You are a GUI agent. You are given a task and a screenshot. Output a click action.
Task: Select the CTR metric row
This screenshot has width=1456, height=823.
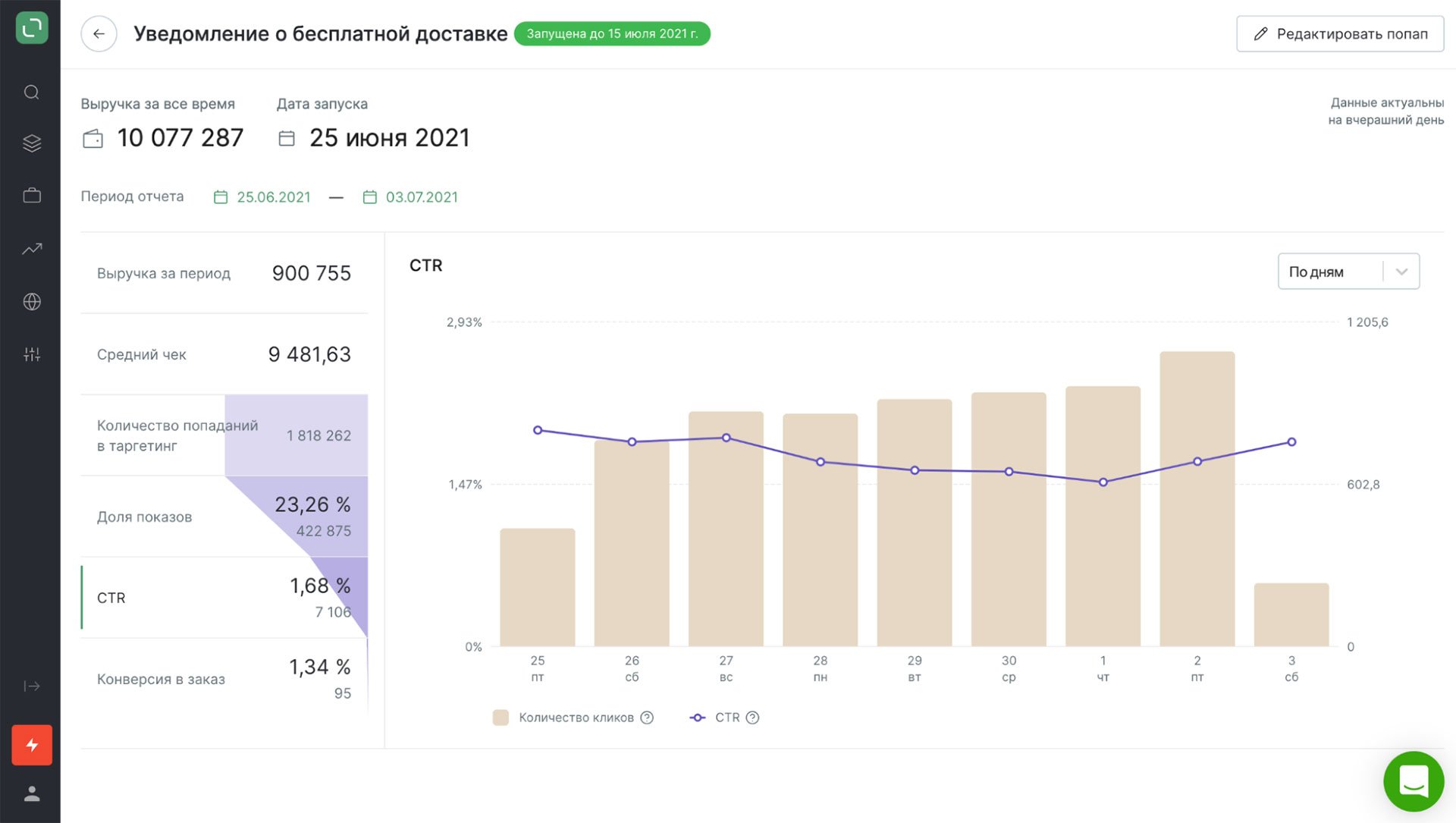(x=224, y=598)
